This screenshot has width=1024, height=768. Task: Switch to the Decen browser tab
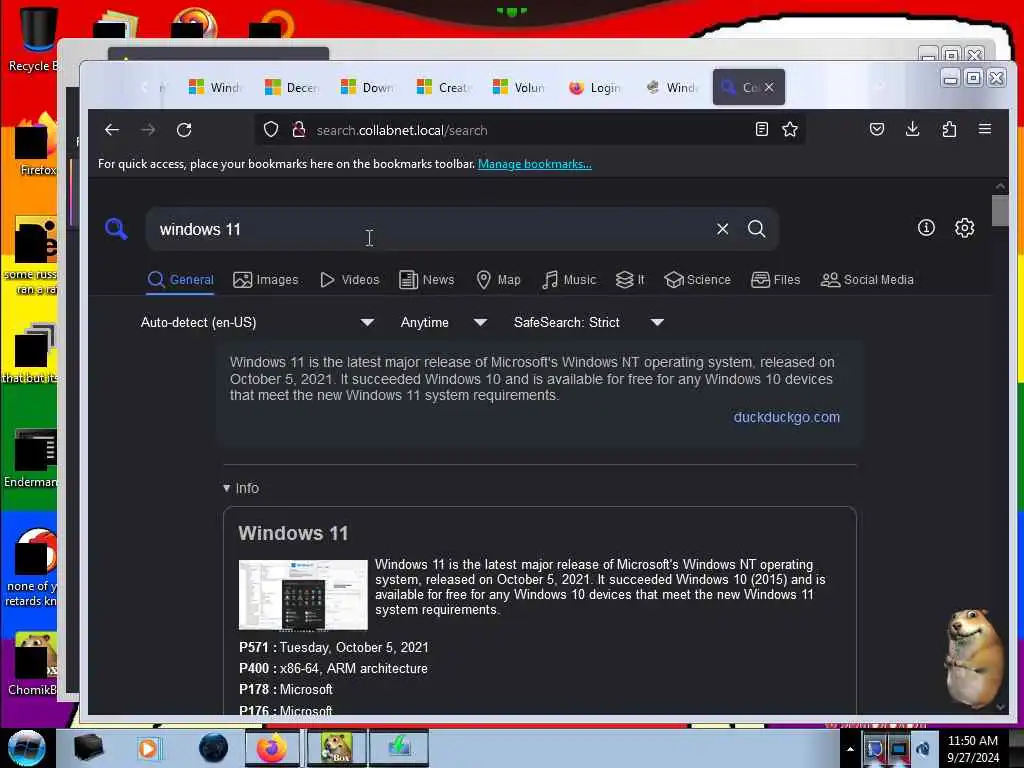291,87
